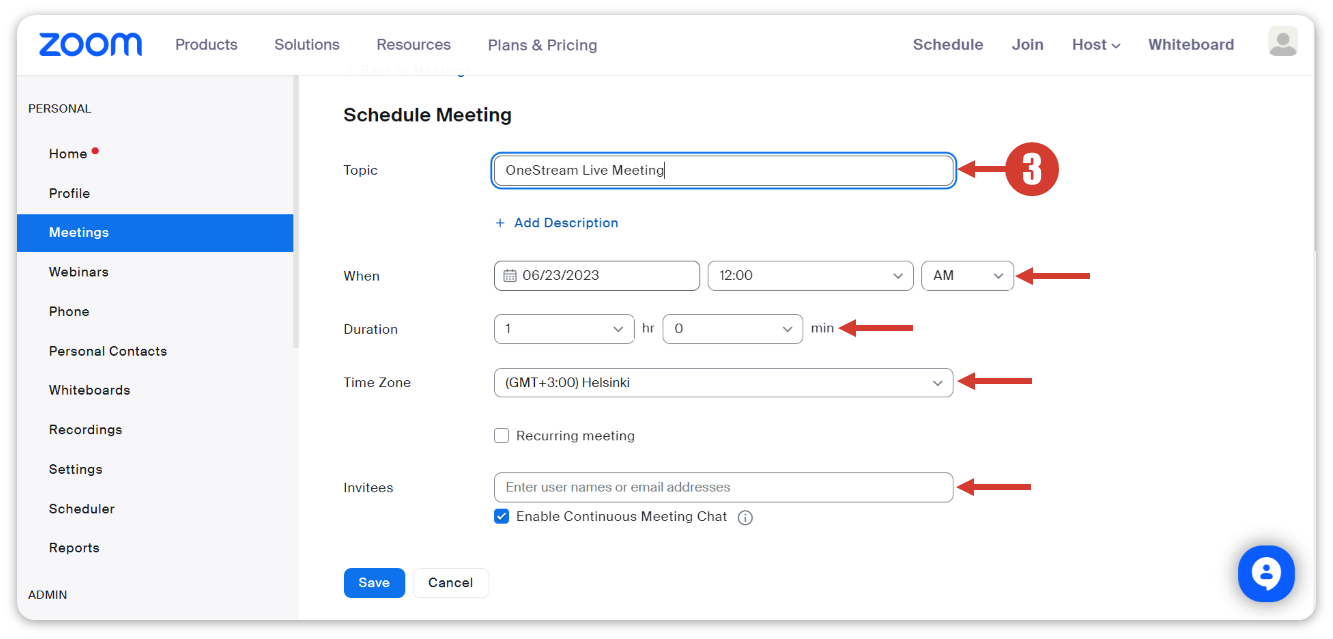Image resolution: width=1333 pixels, height=639 pixels.
Task: Open the duration minutes dropdown
Action: (x=732, y=329)
